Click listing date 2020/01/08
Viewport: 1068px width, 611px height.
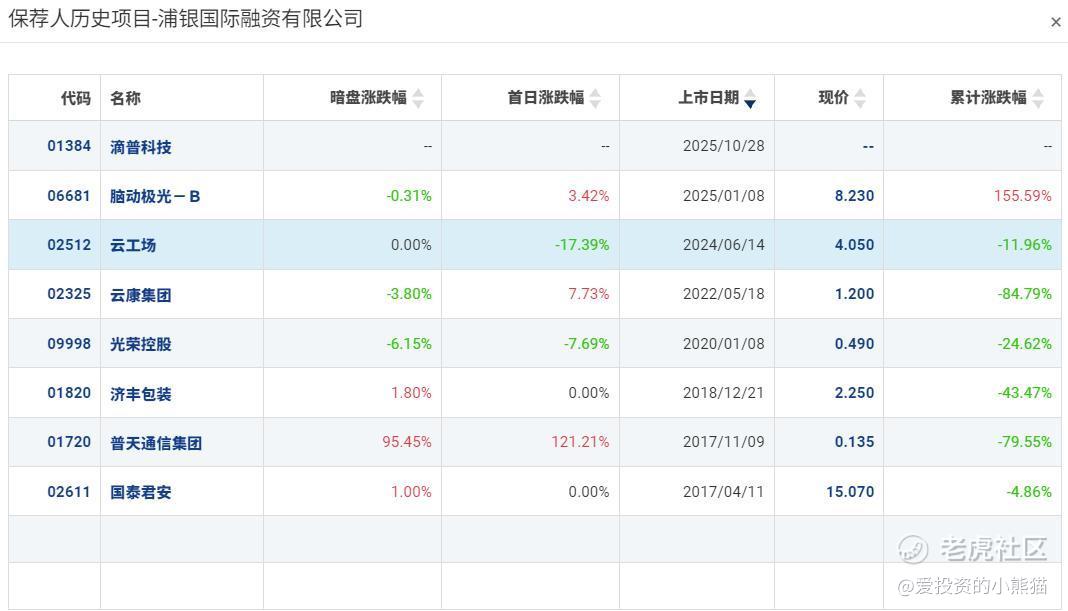(723, 343)
